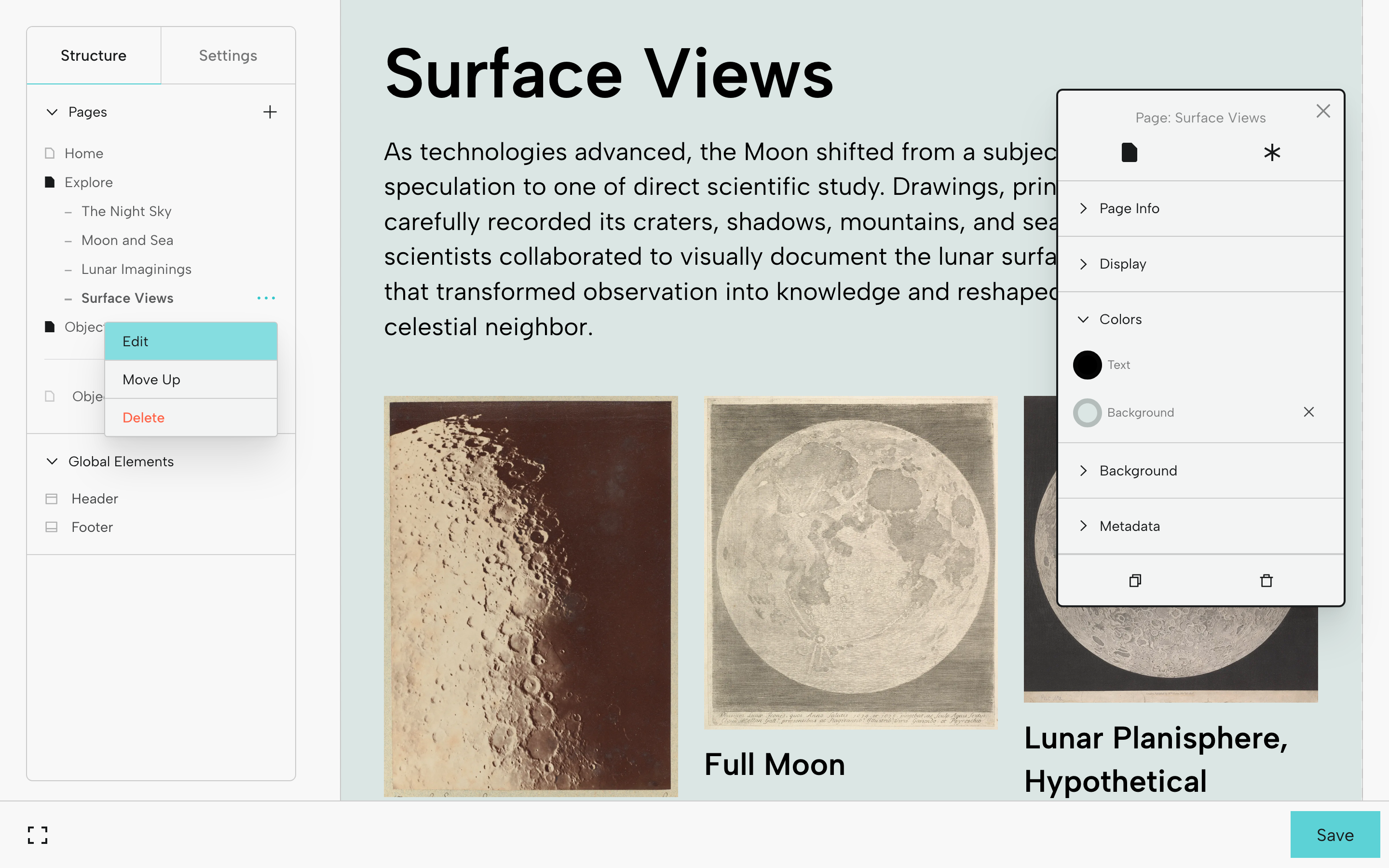This screenshot has width=1389, height=868.
Task: Open the Surface Views three-dot options menu
Action: pyautogui.click(x=266, y=298)
